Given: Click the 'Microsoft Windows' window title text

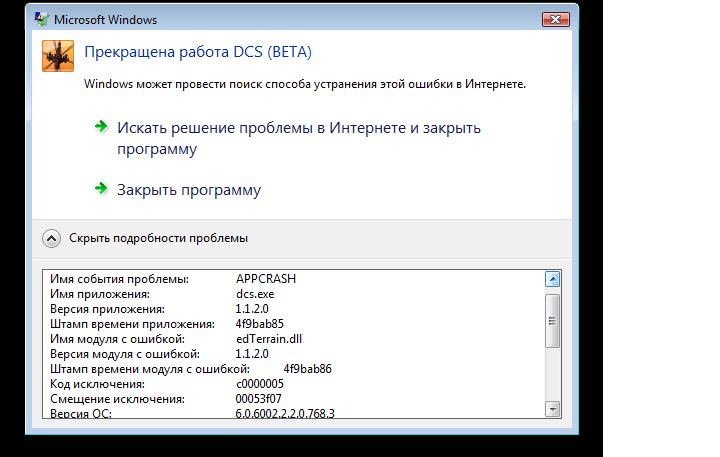Looking at the screenshot, I should [x=106, y=20].
